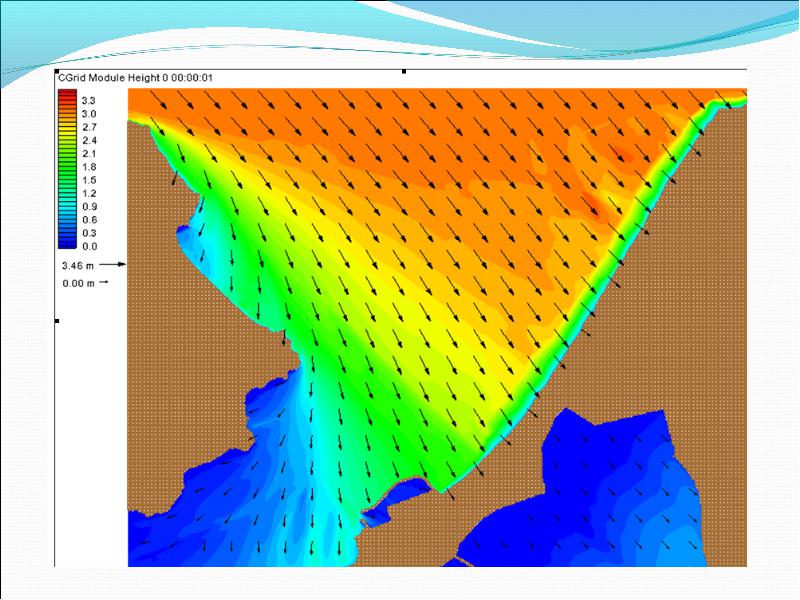Click the long reference arrow beside 3.46 m

point(112,264)
